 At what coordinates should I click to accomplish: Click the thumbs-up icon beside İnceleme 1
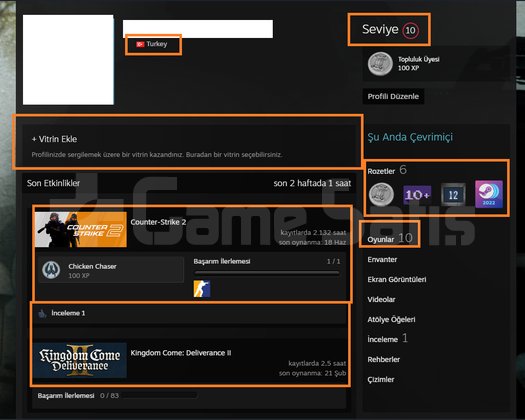tap(42, 313)
